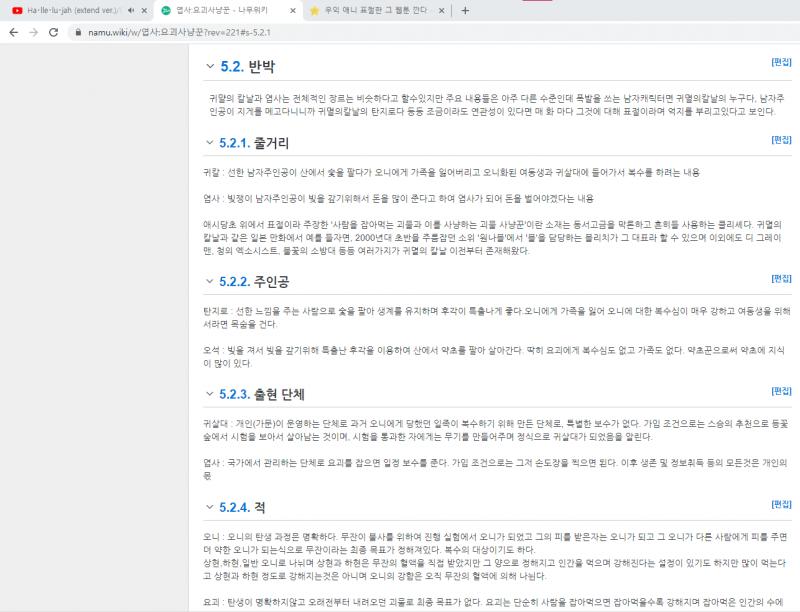This screenshot has height=612, width=800.
Task: Collapse section 5.2.4. 적 chevron
Action: [209, 506]
